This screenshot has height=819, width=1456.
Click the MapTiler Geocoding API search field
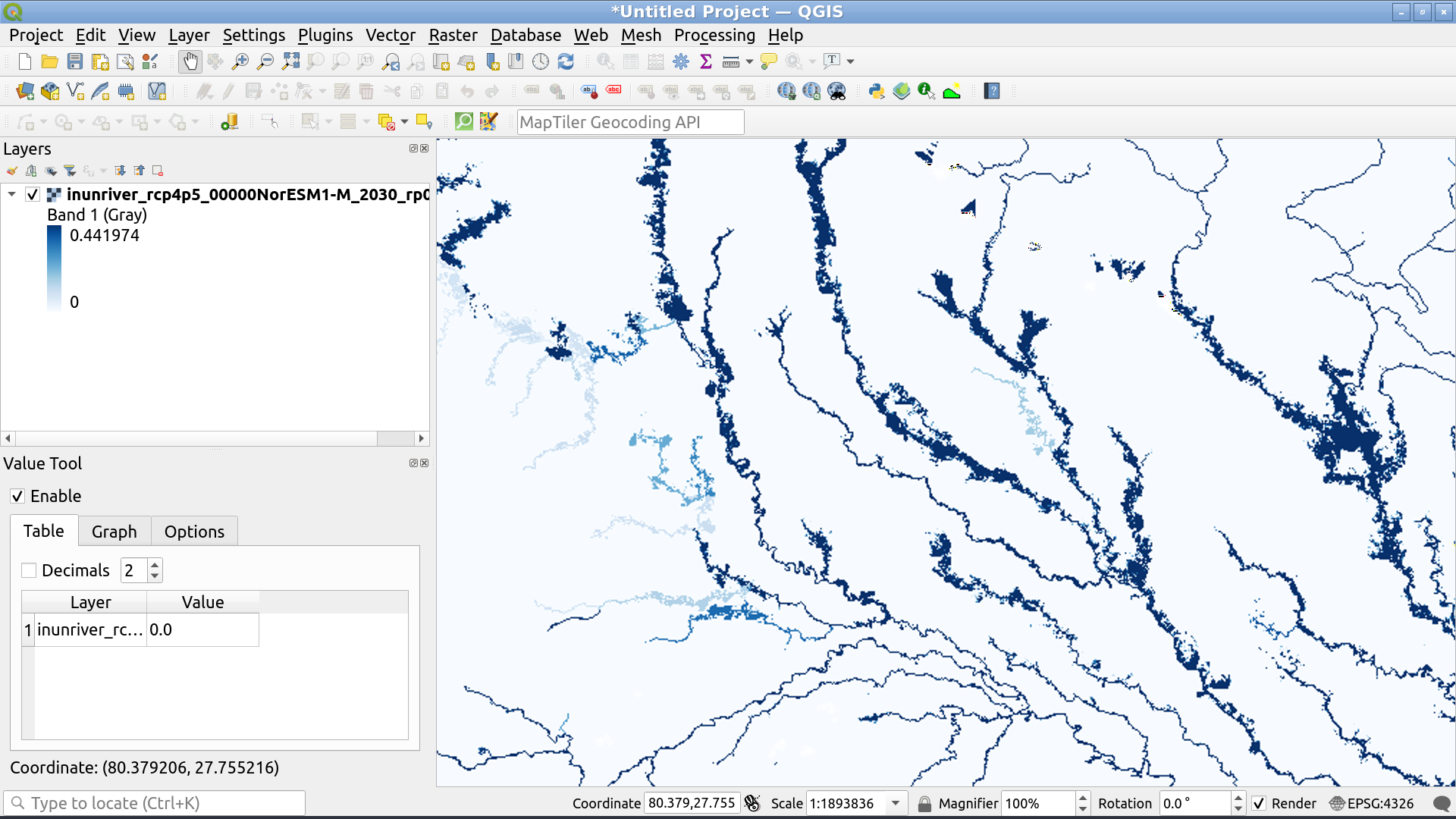click(629, 122)
